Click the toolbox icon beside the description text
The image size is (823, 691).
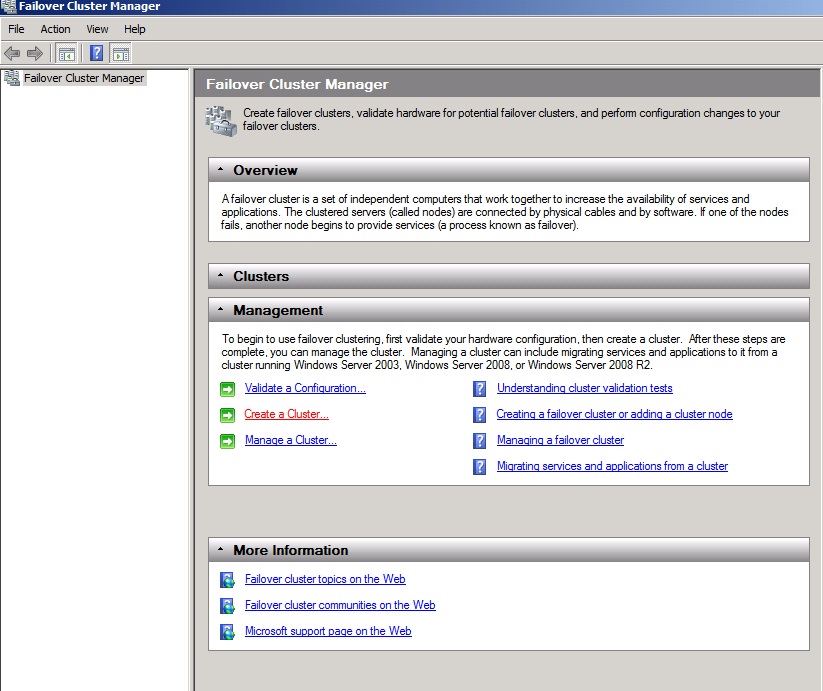pos(221,121)
